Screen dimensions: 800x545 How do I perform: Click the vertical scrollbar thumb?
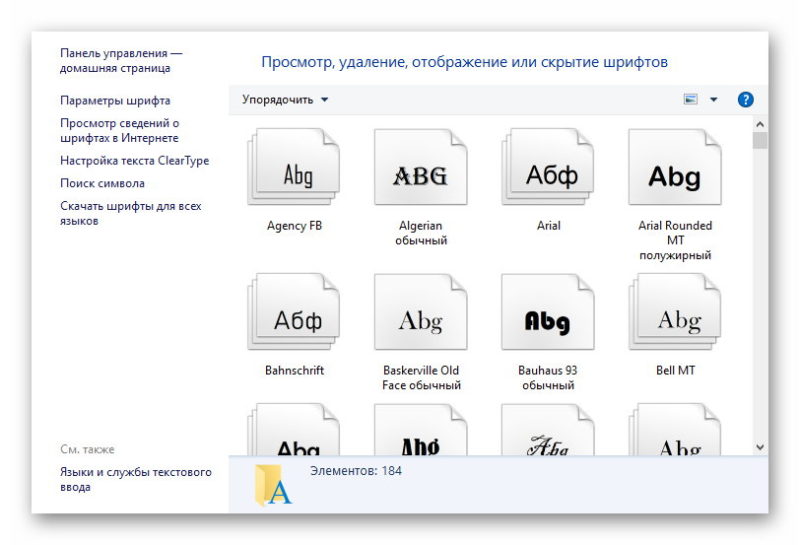[x=760, y=140]
